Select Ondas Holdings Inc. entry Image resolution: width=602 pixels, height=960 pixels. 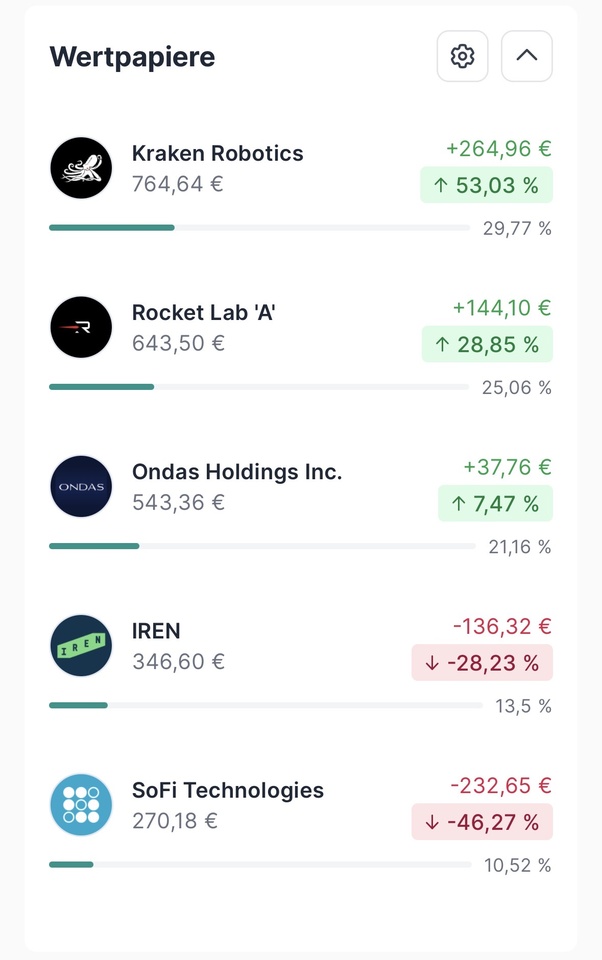coord(236,472)
